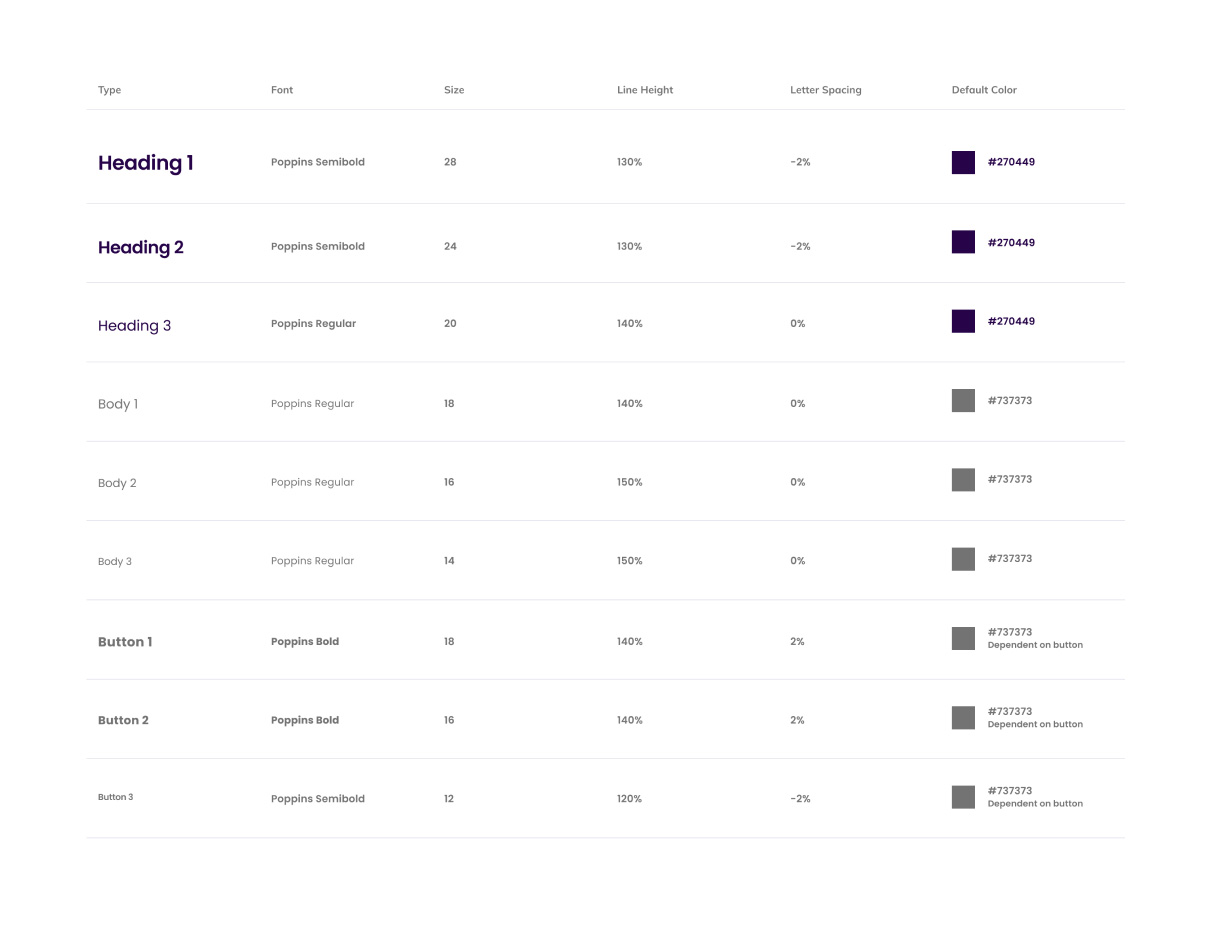Pick the Heading 3 row color swatch
The height and width of the screenshot is (946, 1205).
(x=963, y=321)
